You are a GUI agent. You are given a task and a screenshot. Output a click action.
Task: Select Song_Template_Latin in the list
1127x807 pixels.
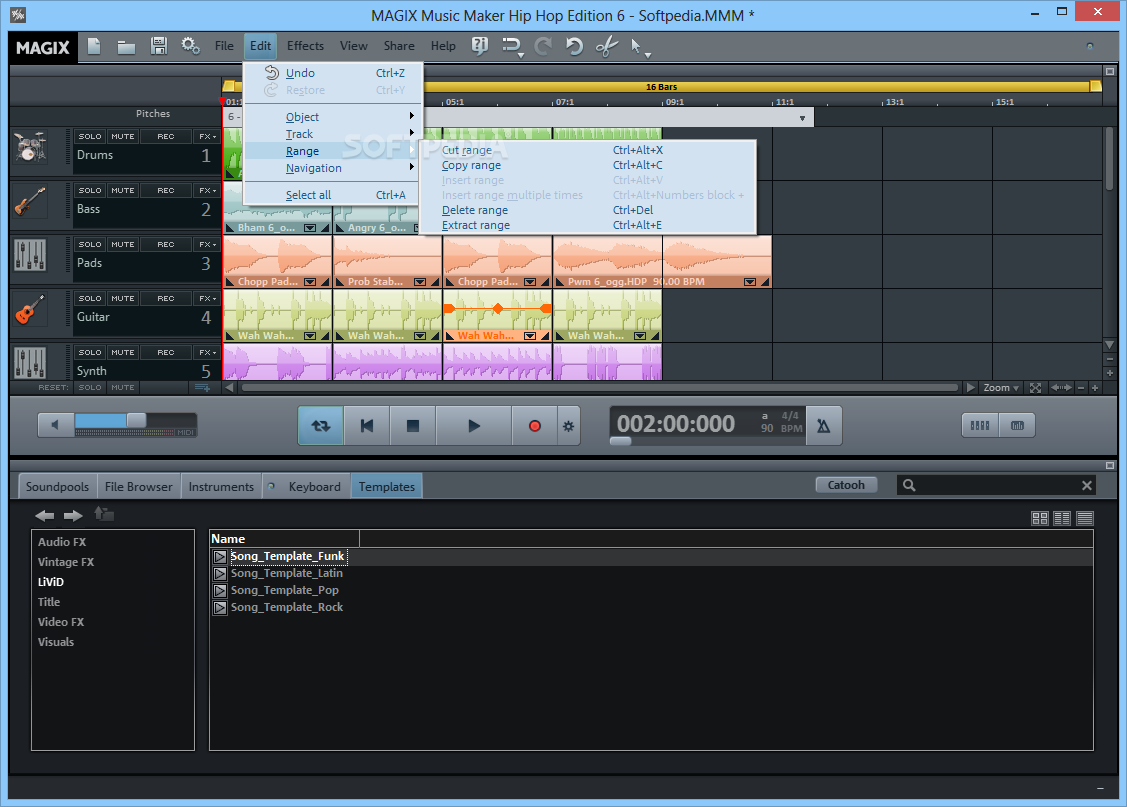[x=286, y=573]
